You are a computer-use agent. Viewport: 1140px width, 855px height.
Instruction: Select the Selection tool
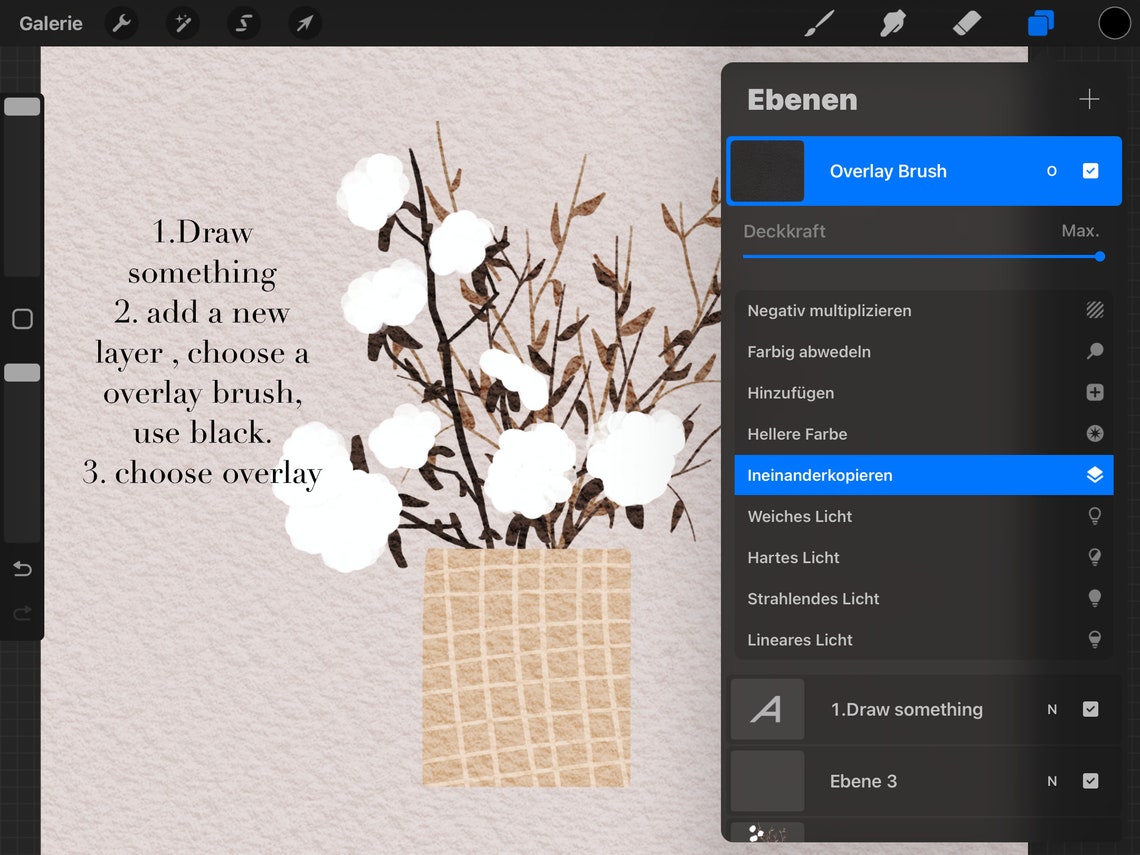point(243,22)
